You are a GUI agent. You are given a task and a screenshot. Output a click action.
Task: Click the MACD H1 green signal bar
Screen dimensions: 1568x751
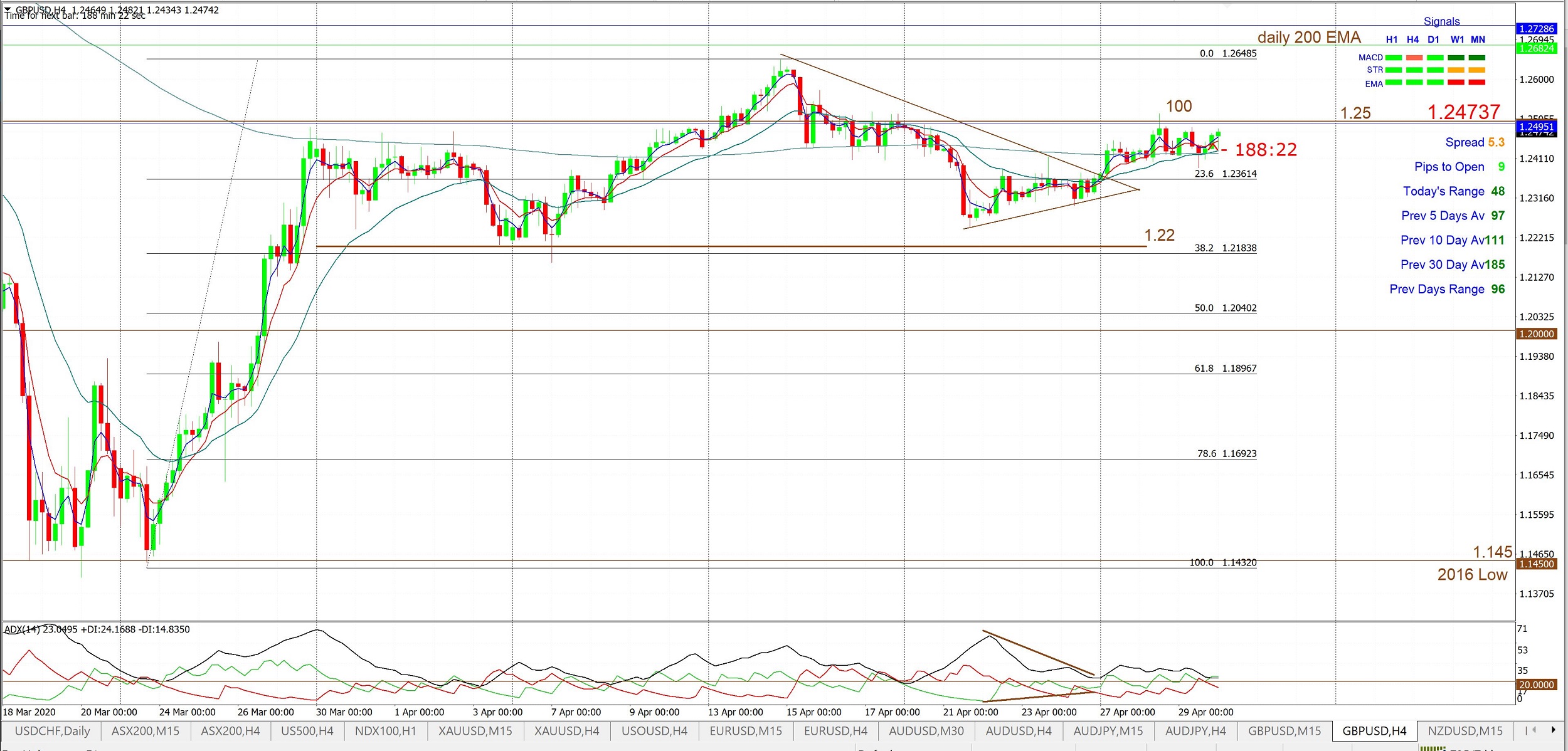point(1394,58)
